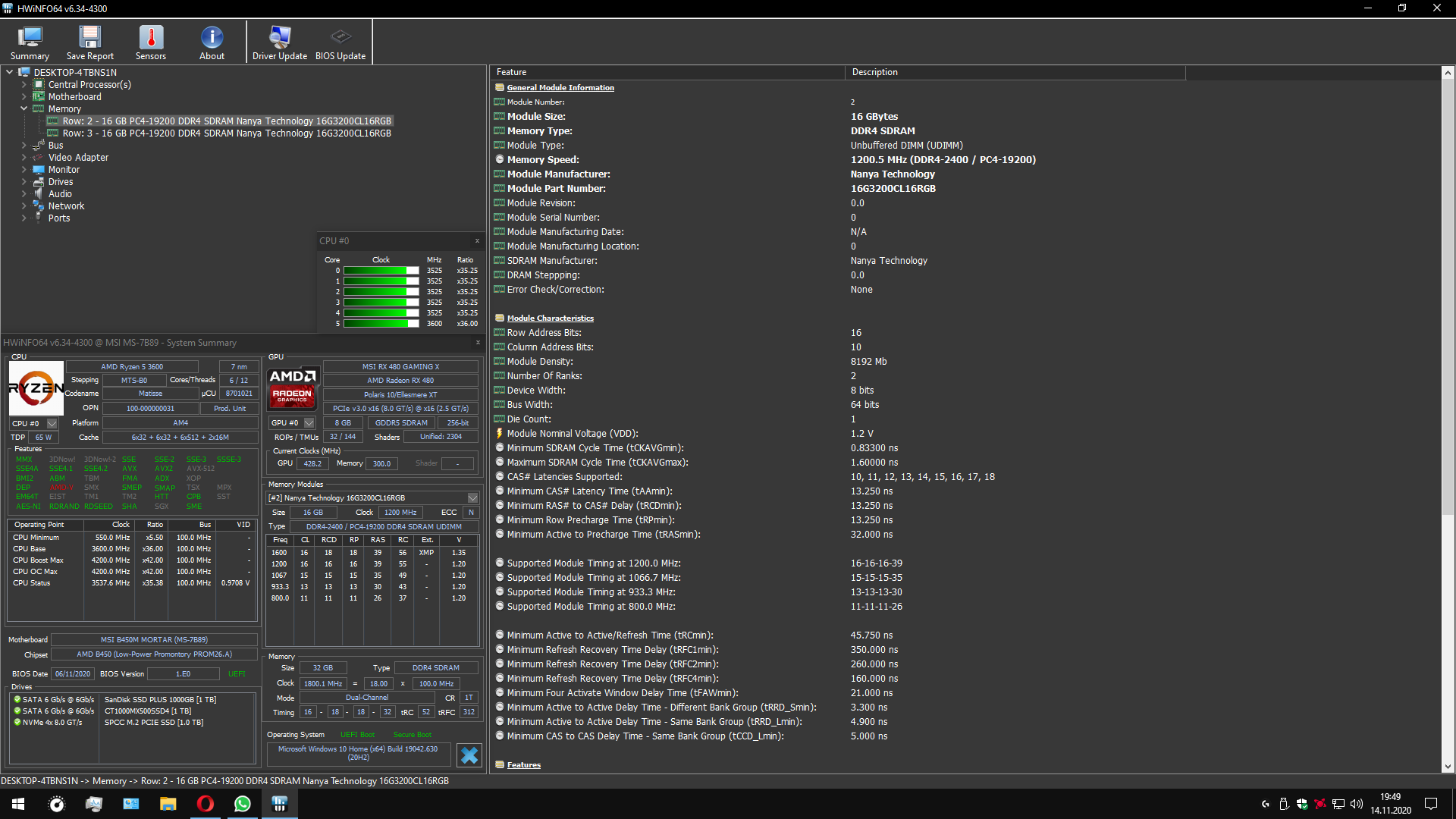This screenshot has width=1456, height=819.
Task: Click the General Module Information link
Action: [560, 87]
